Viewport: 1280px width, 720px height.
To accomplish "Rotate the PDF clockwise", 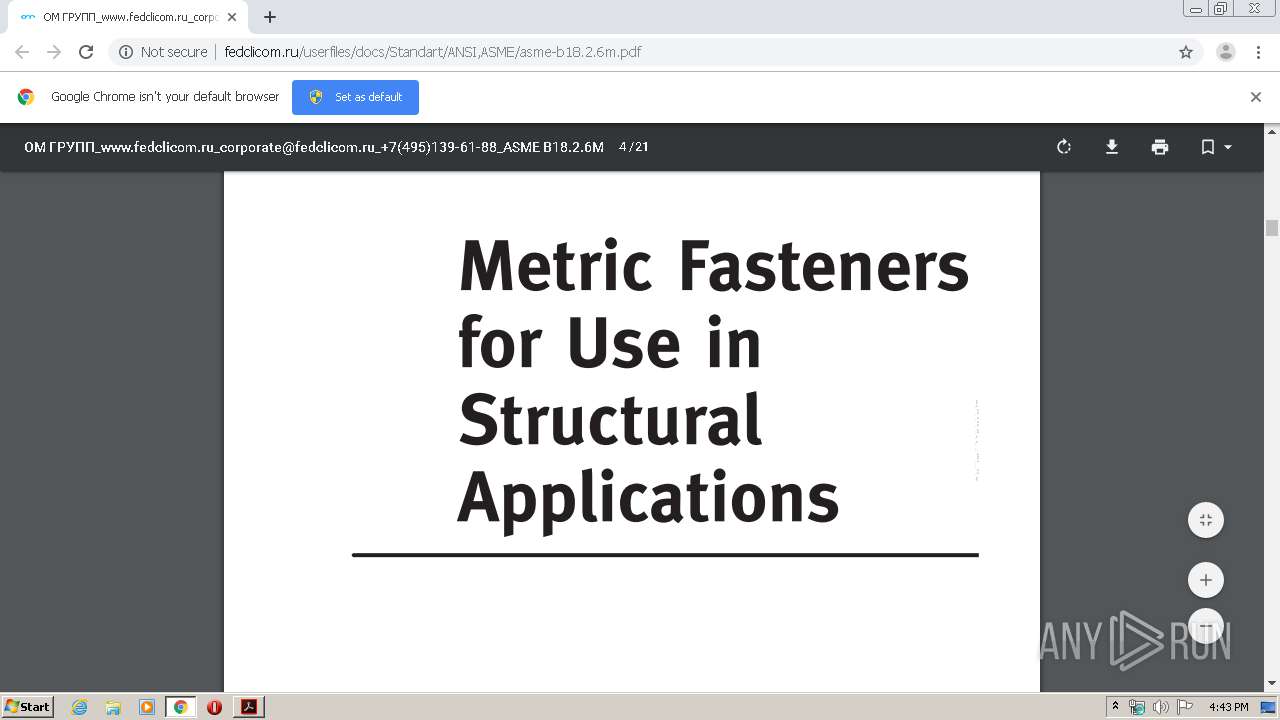I will pyautogui.click(x=1064, y=147).
